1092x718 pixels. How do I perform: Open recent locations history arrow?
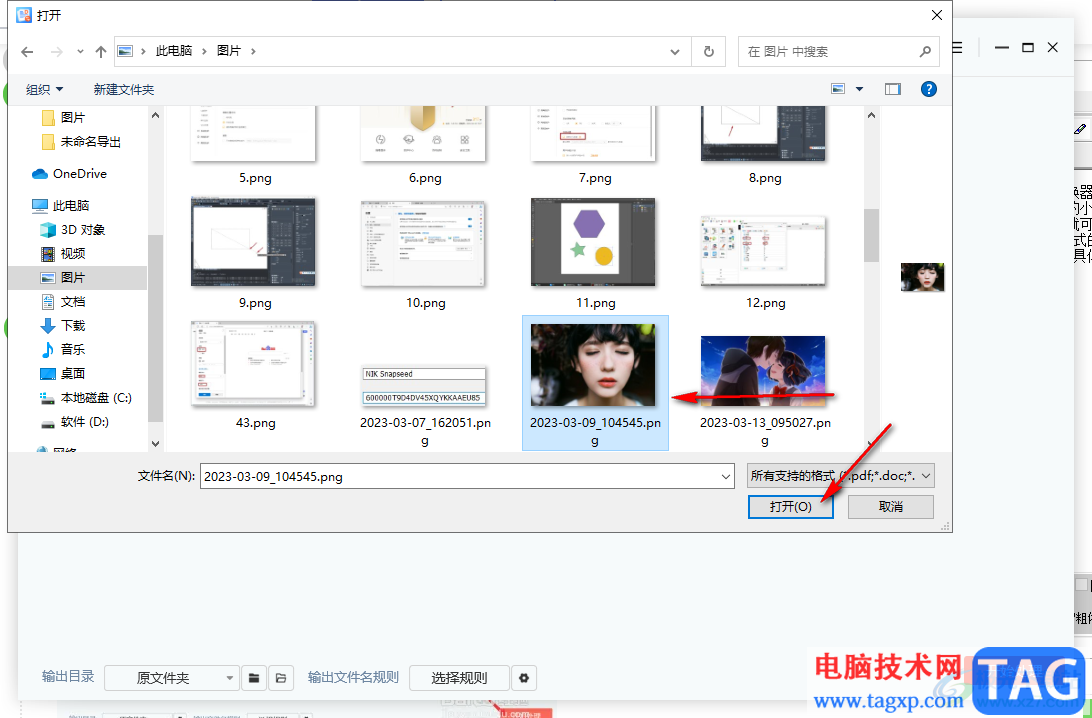pos(80,52)
